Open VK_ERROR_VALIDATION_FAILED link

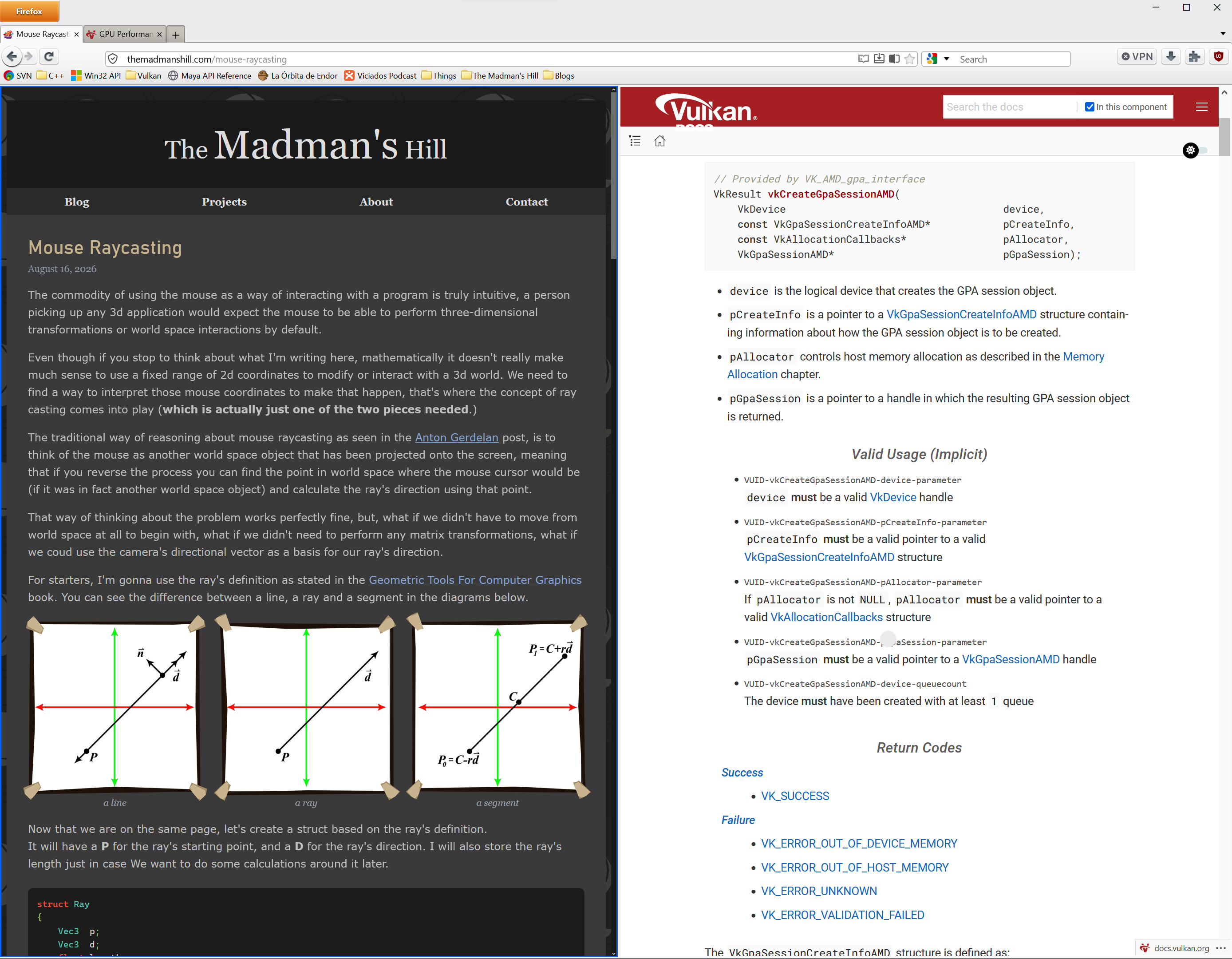(842, 915)
